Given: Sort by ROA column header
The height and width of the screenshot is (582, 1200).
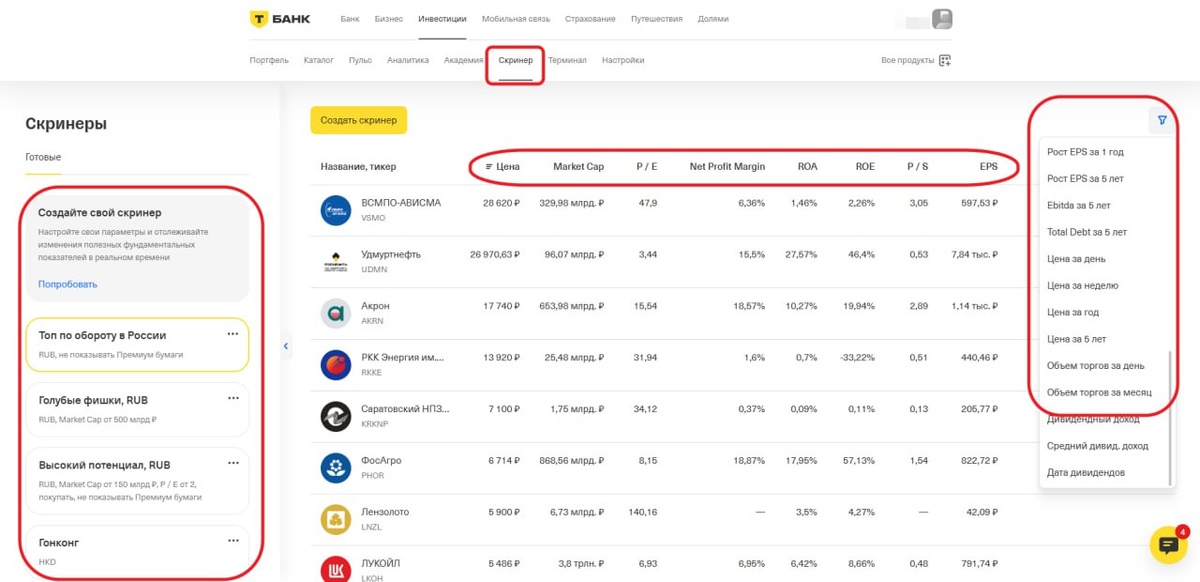Looking at the screenshot, I should click(807, 167).
